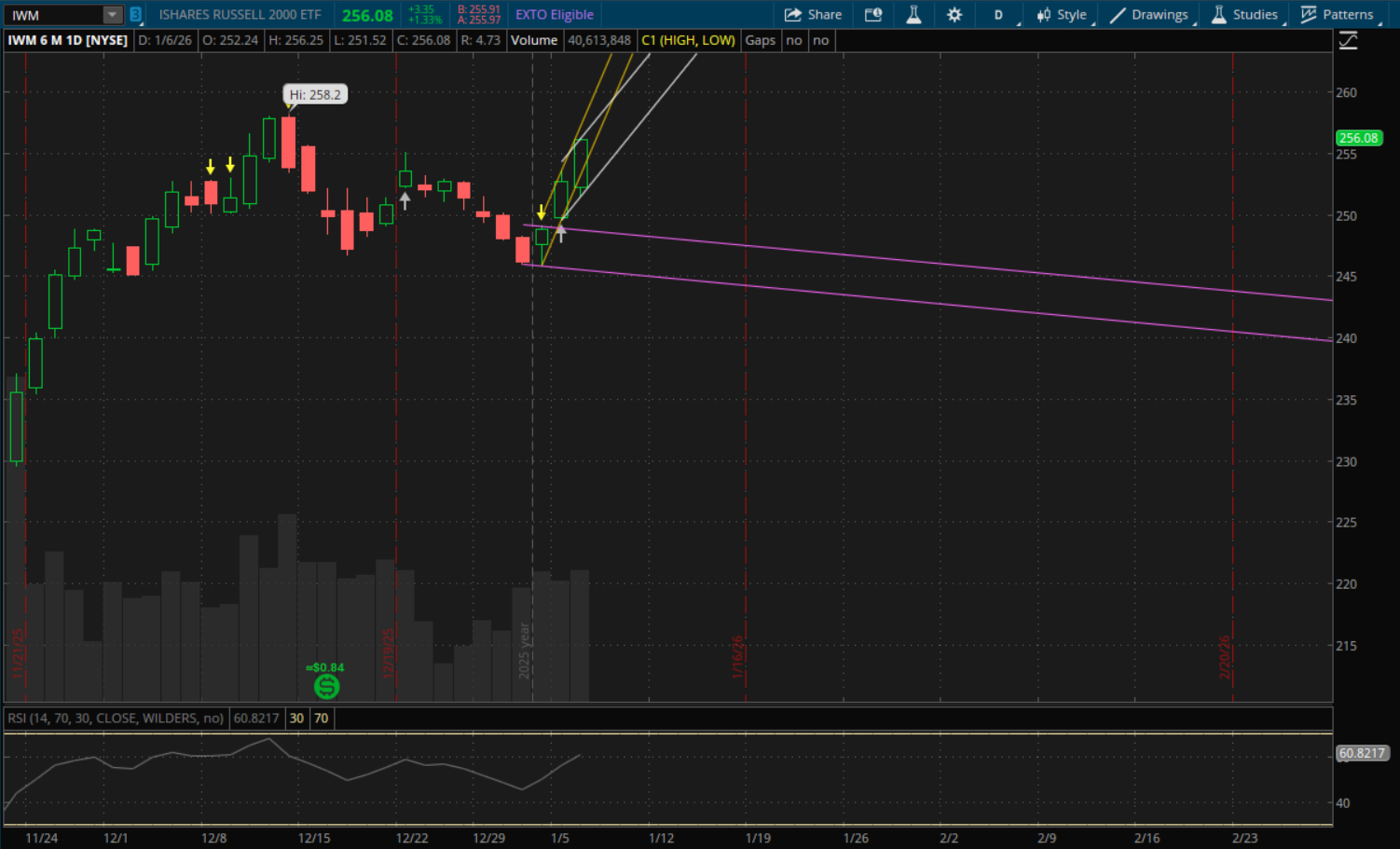This screenshot has height=849, width=1400.
Task: Open the Drawings menu
Action: (1148, 15)
